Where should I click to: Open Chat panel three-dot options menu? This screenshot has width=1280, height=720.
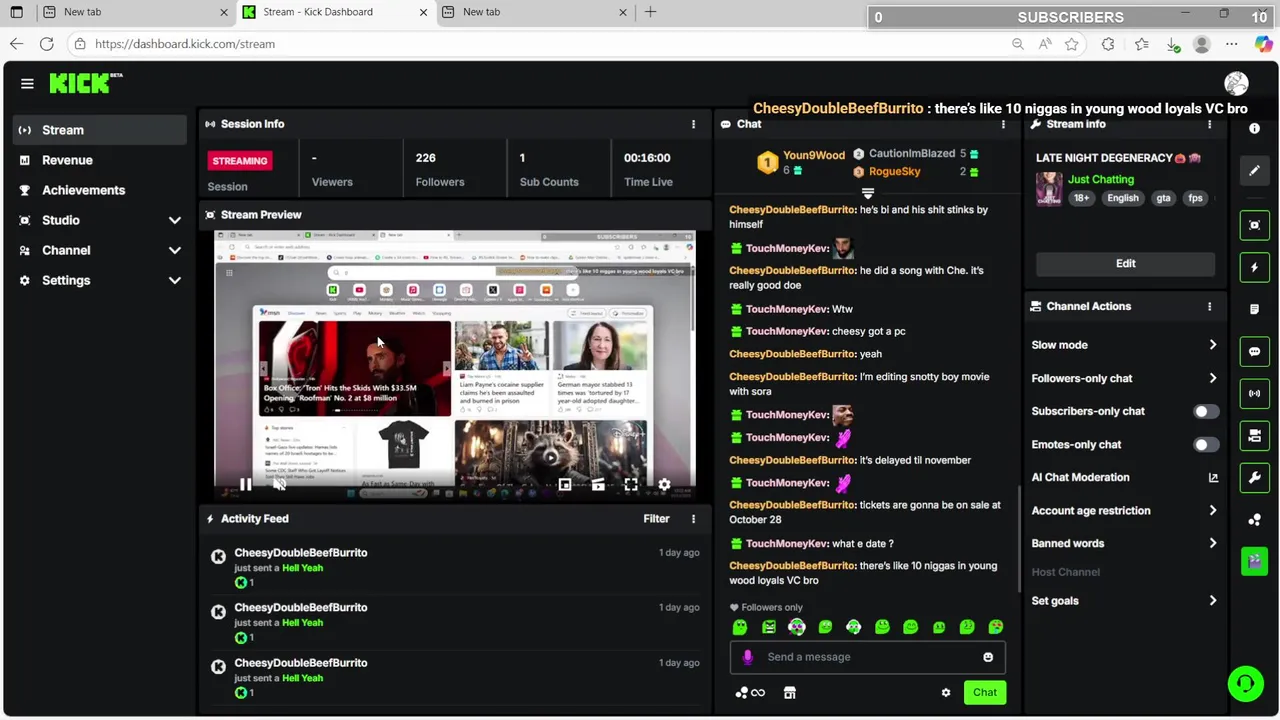coord(1003,124)
